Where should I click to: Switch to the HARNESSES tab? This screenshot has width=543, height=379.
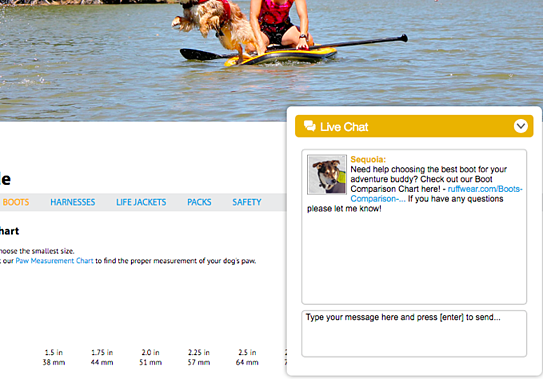pos(73,202)
